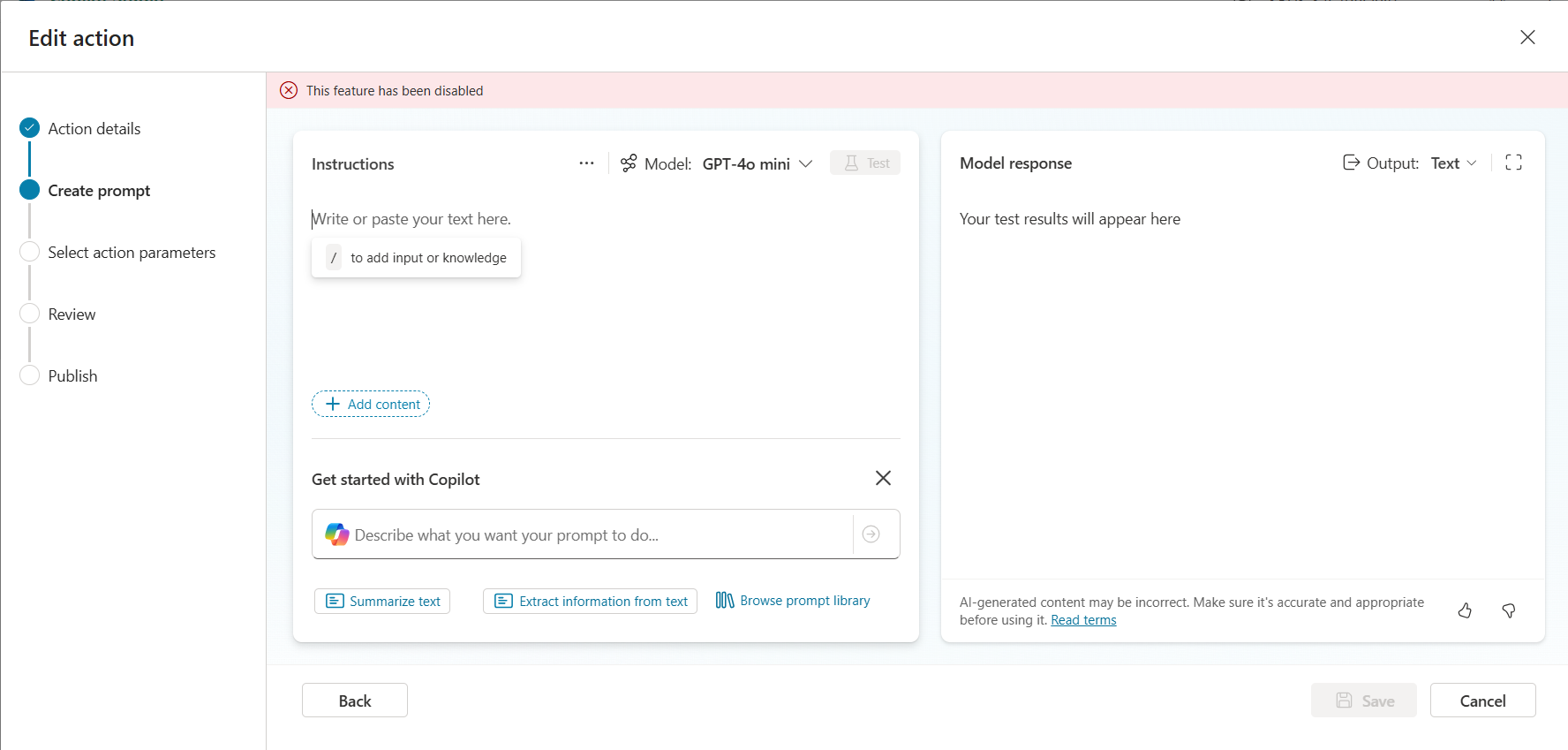Image resolution: width=1568 pixels, height=750 pixels.
Task: Click 'Your test results will appear here'
Action: (1070, 219)
